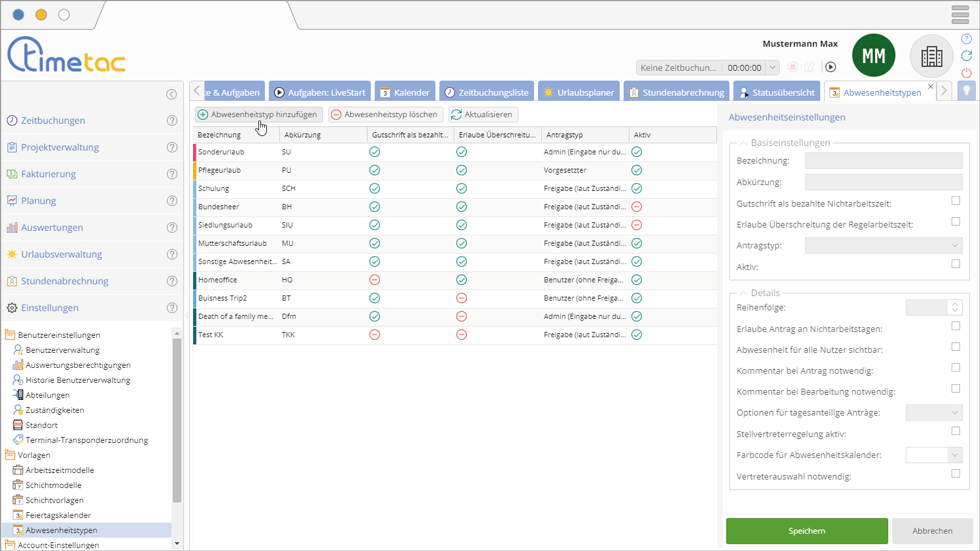Open the Antragstyp dropdown

pyautogui.click(x=883, y=245)
